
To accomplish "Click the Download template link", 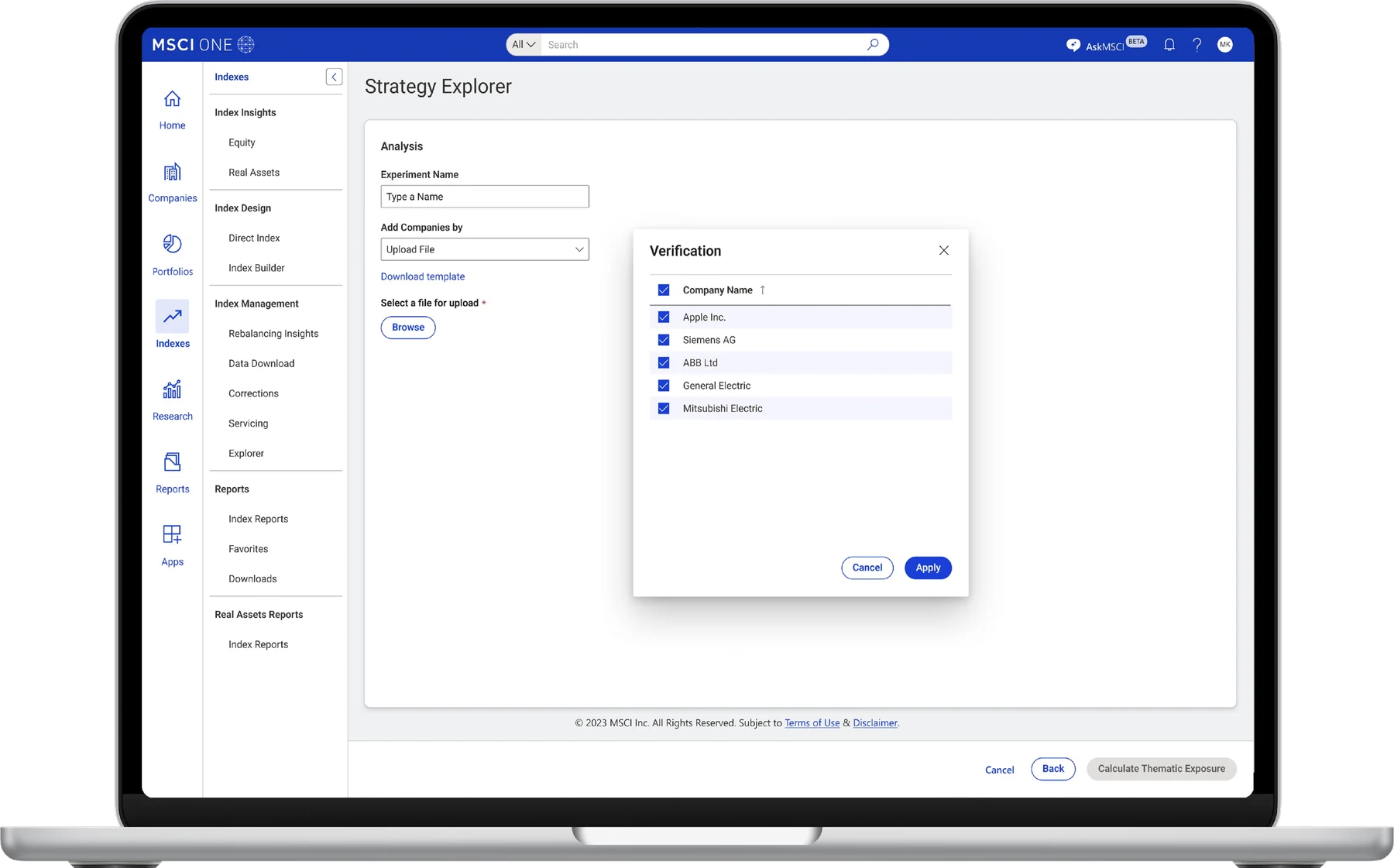I will pos(423,276).
